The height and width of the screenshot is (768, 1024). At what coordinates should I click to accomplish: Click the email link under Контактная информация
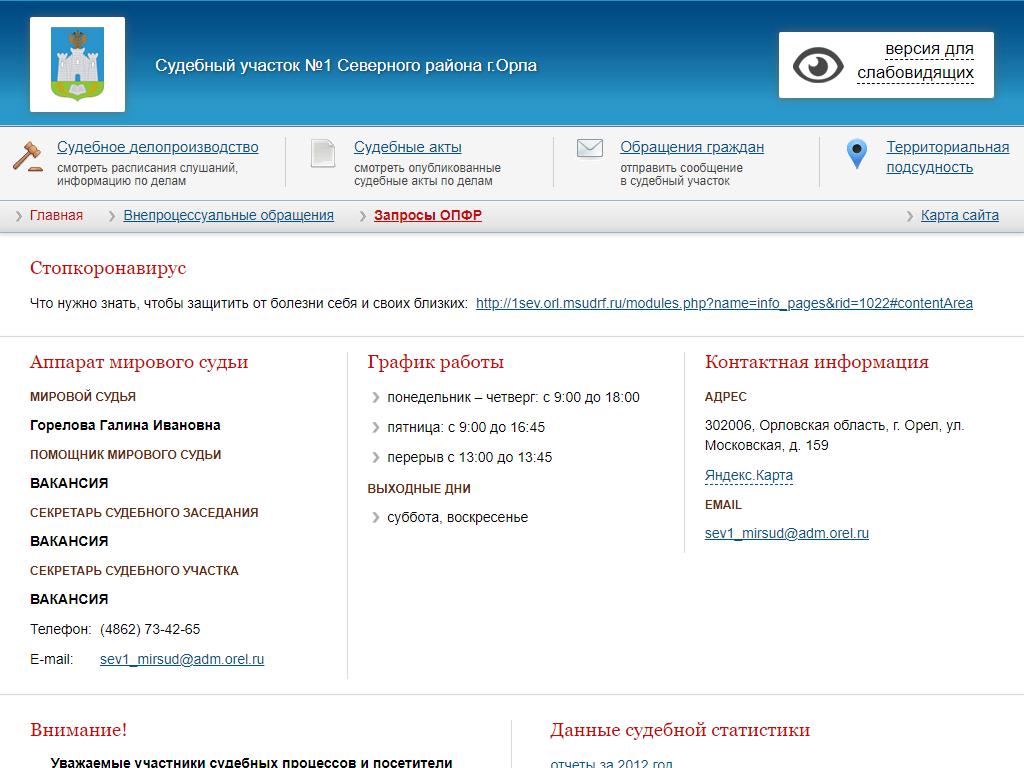(x=786, y=533)
